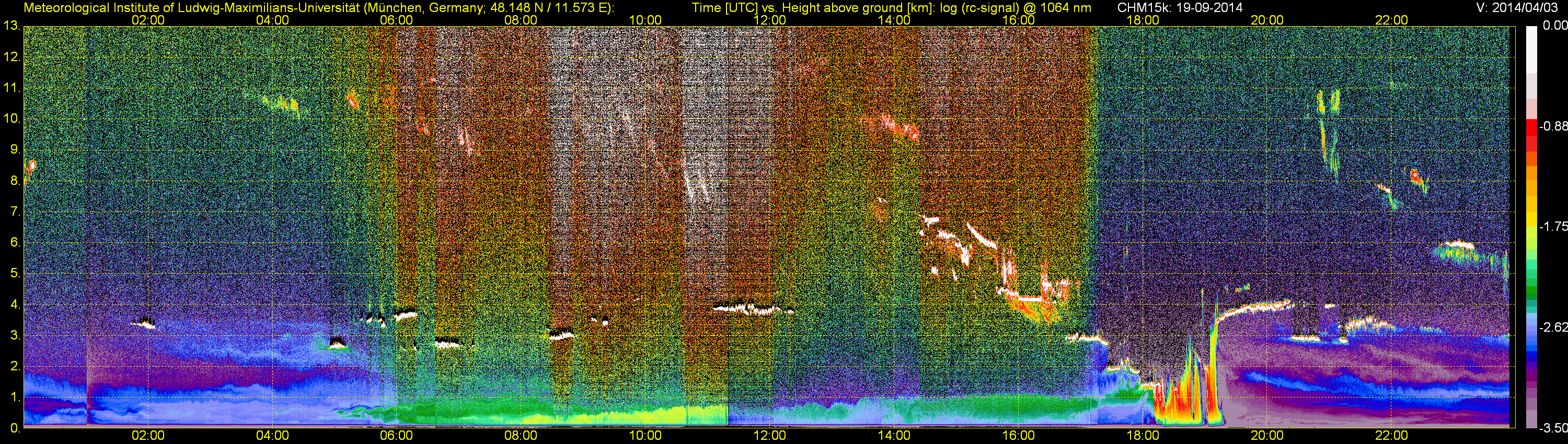This screenshot has height=444, width=1568.
Task: Click the 06:00 label on the bottom time axis
Action: pyautogui.click(x=397, y=436)
